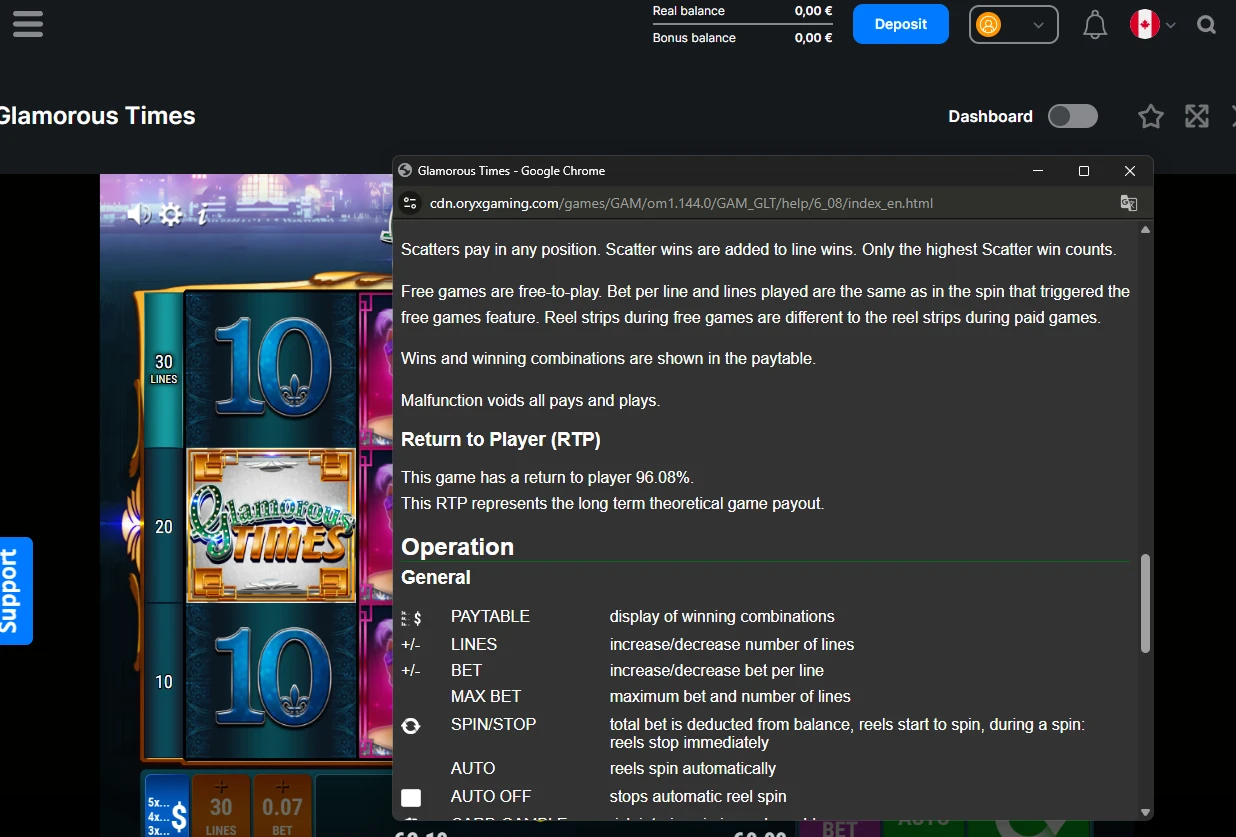
Task: Close the Glamorous Times help popup window
Action: (x=1130, y=171)
